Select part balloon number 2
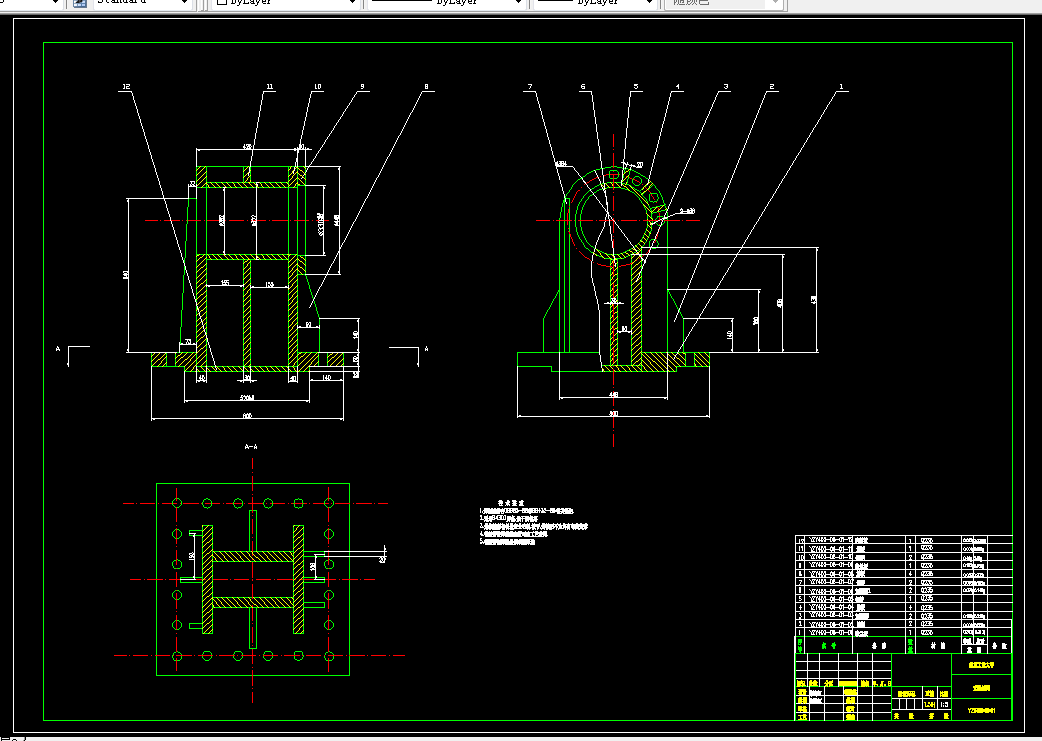Screen dimensions: 1042x741 coord(772,87)
